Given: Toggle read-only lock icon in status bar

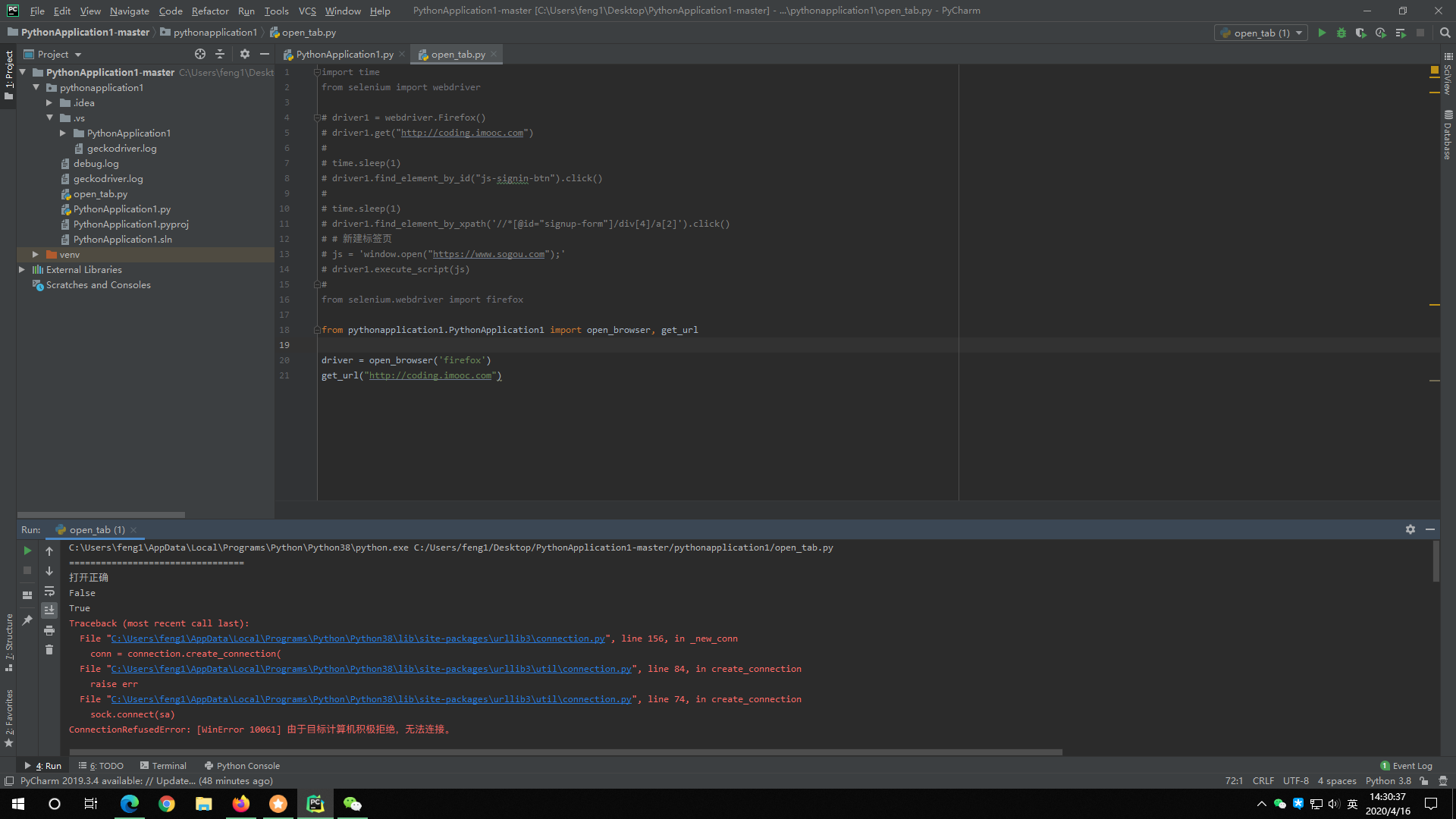Looking at the screenshot, I should (x=1424, y=780).
